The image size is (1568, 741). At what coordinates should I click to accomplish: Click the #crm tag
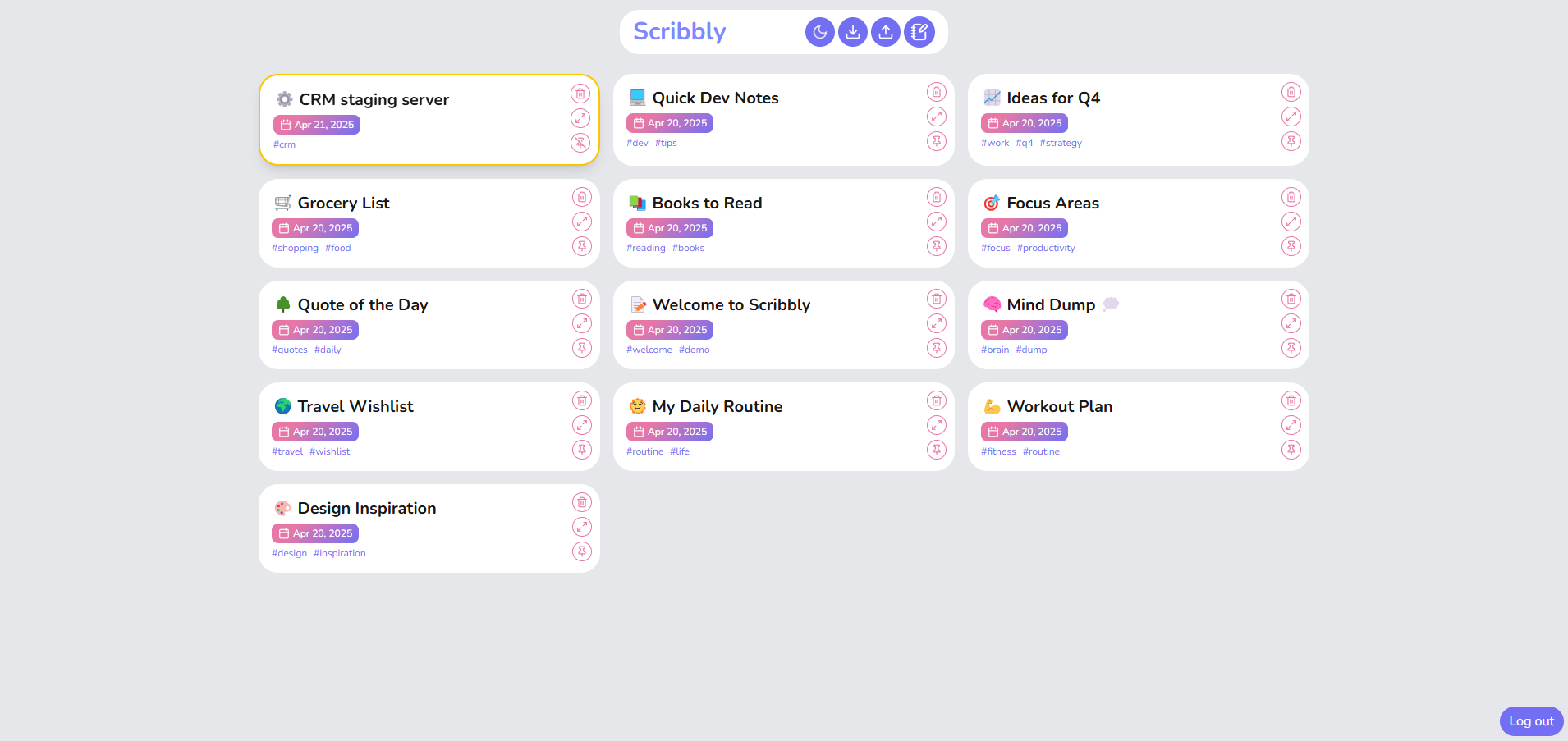284,144
